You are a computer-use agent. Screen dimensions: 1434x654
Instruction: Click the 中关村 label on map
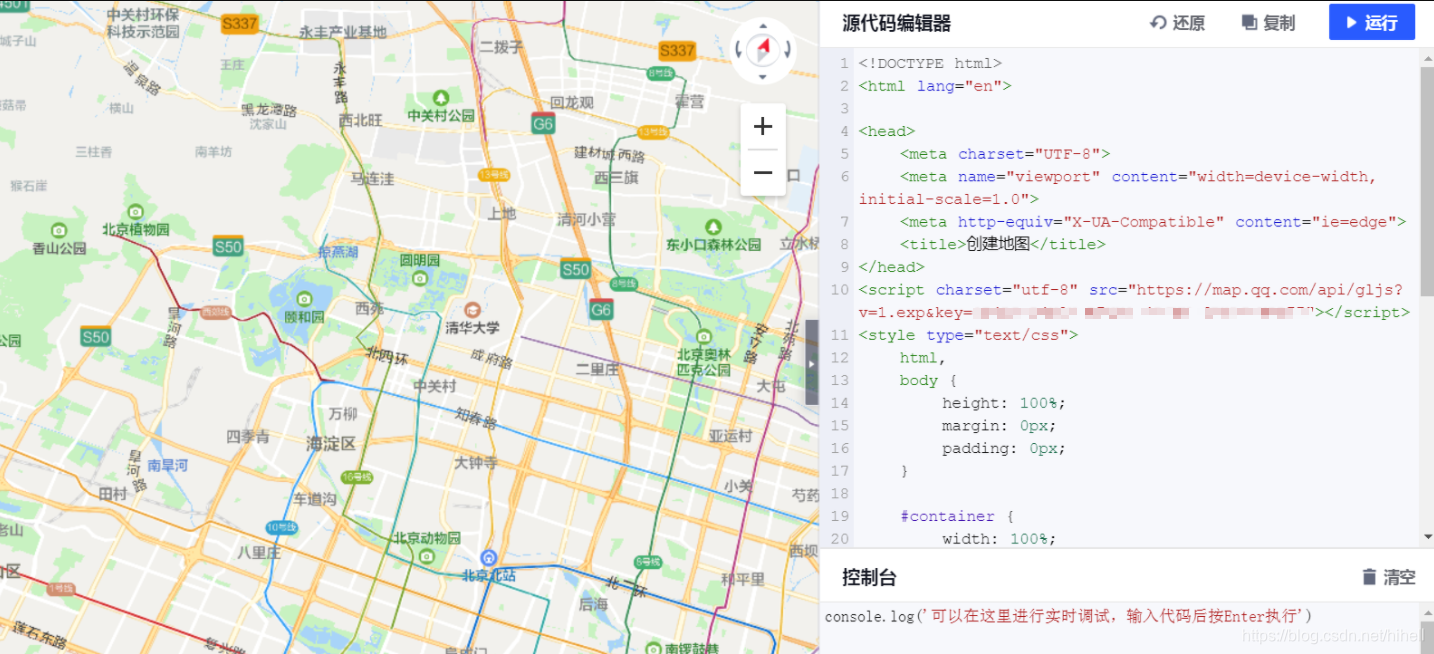(x=435, y=386)
